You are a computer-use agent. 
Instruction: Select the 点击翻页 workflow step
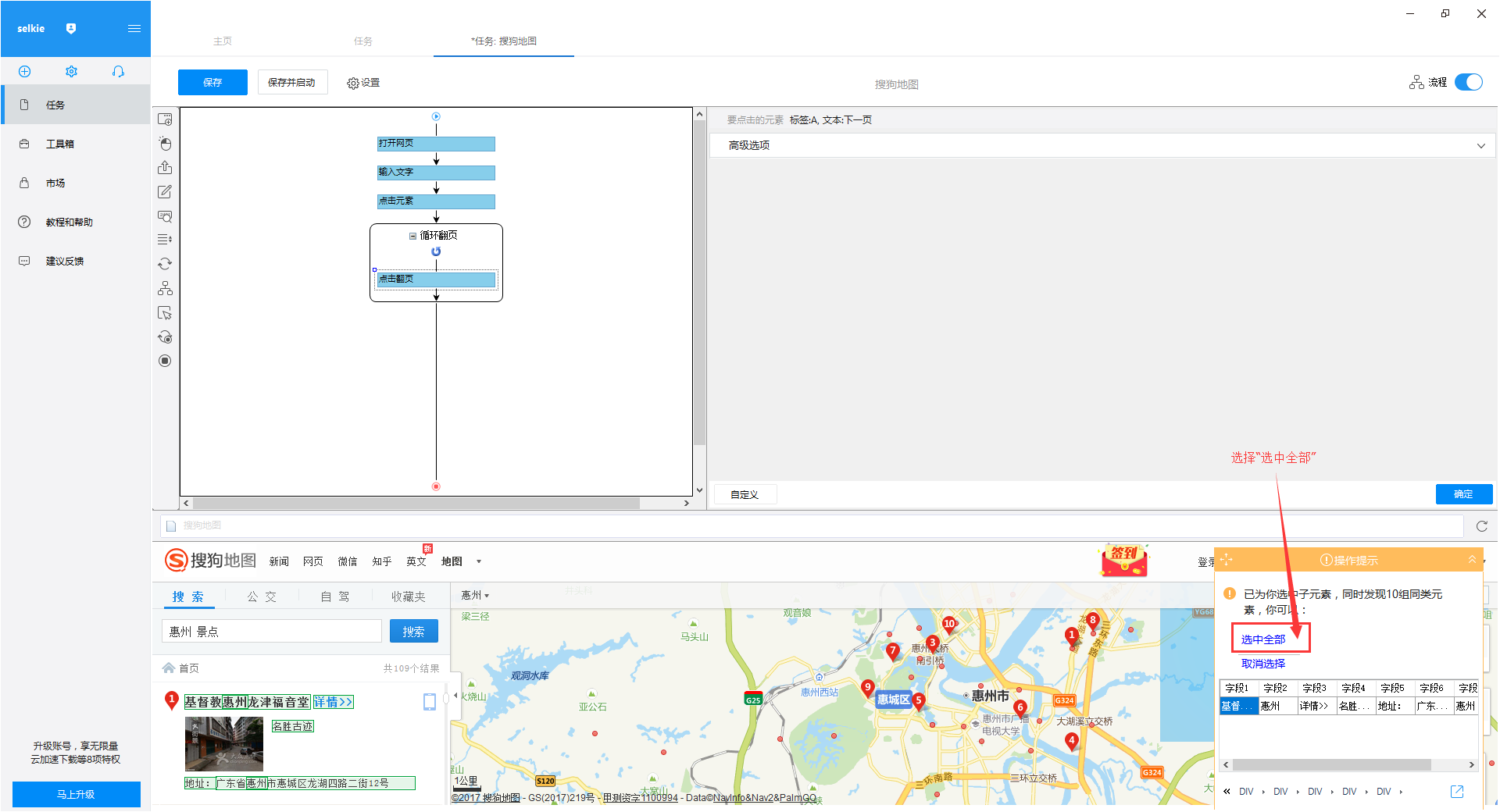(436, 280)
